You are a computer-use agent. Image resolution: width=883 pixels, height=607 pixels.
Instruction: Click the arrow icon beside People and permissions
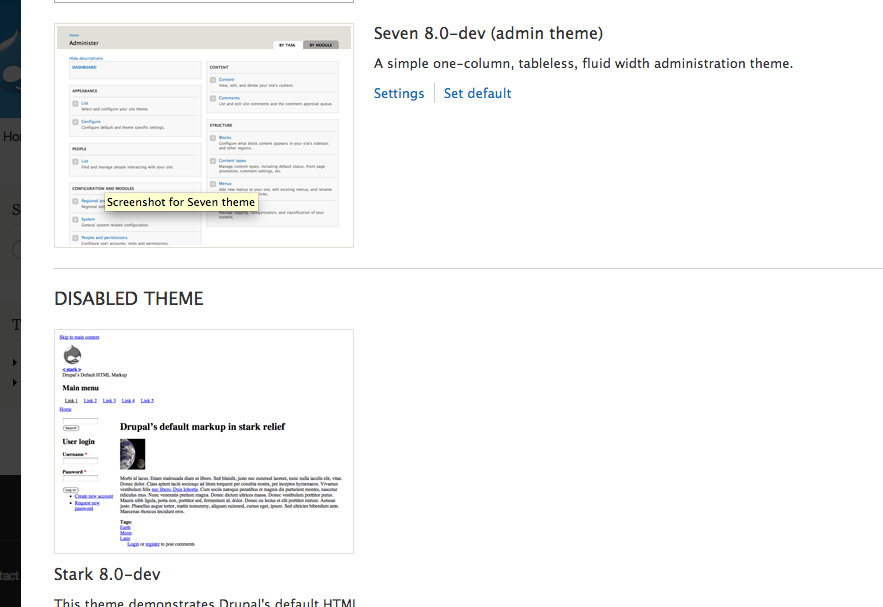(75, 236)
